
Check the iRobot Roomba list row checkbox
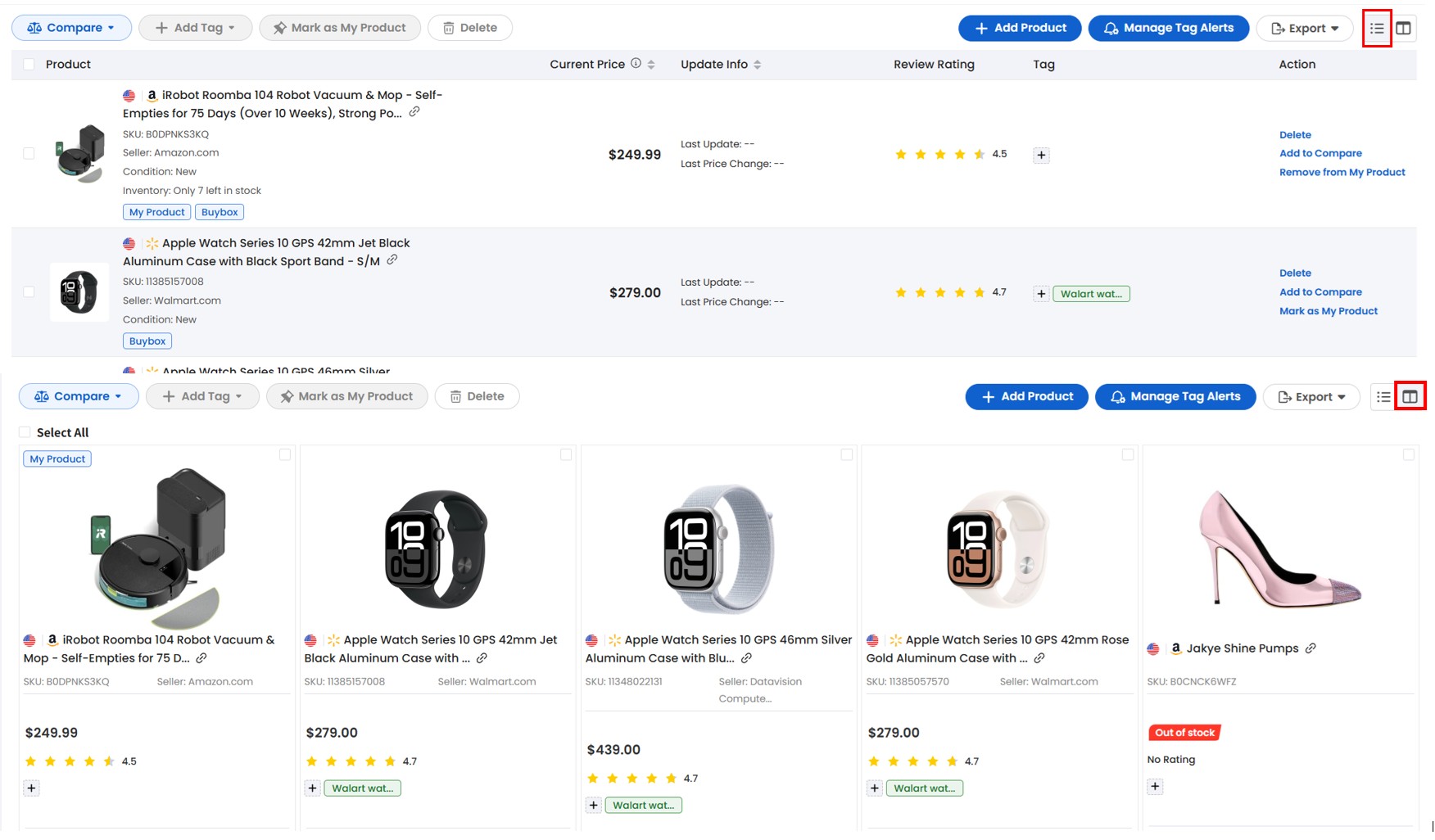(29, 153)
